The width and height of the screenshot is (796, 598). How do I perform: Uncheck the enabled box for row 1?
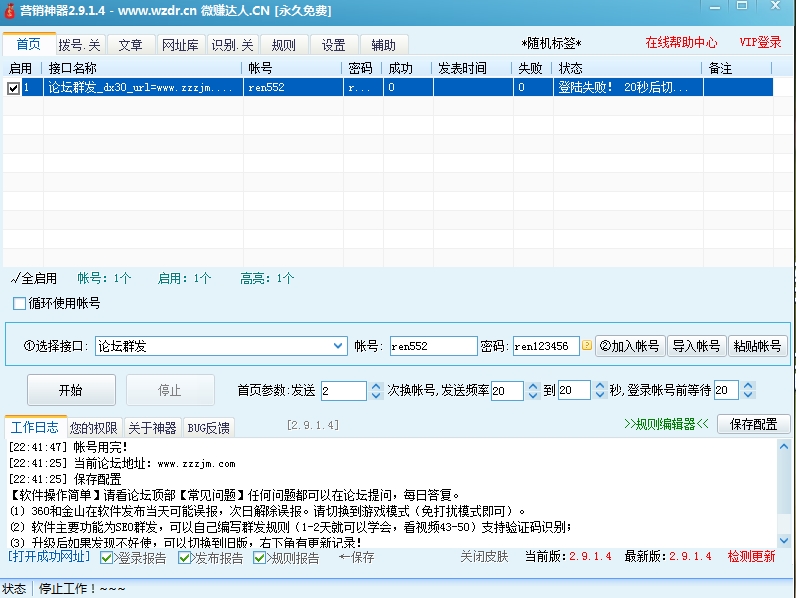click(13, 88)
